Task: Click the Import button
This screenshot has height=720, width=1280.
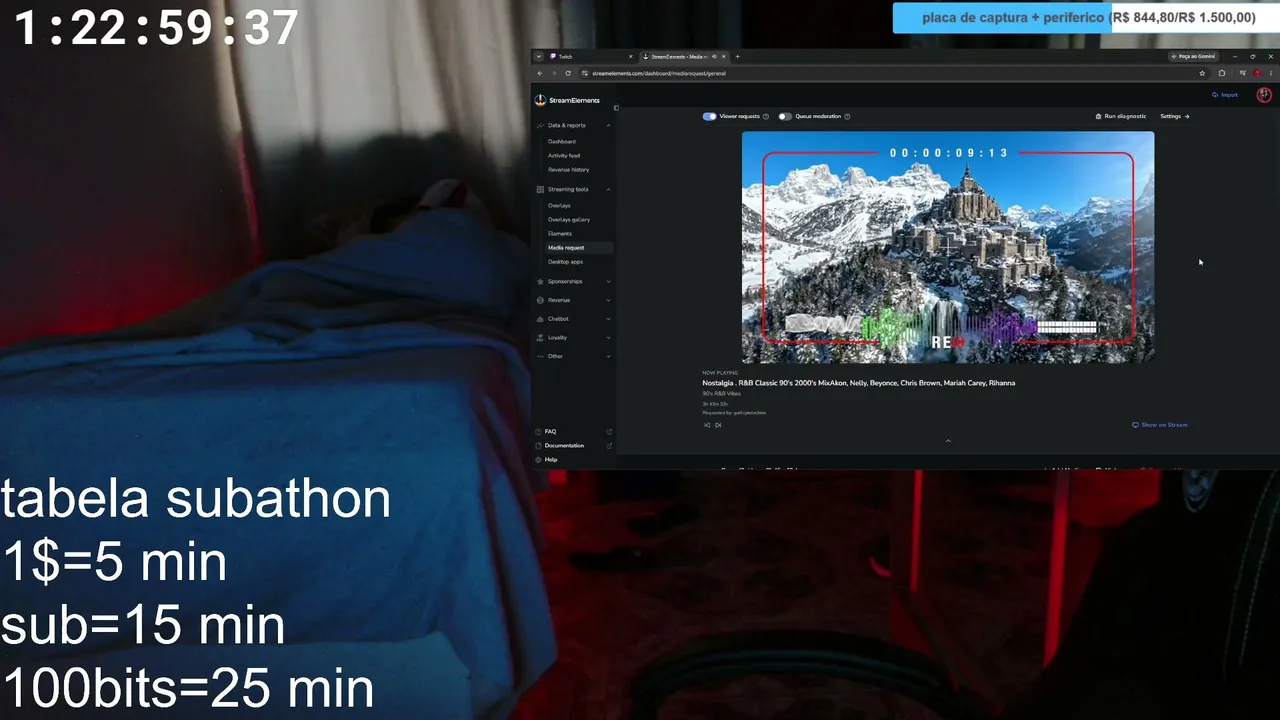Action: coord(1225,95)
